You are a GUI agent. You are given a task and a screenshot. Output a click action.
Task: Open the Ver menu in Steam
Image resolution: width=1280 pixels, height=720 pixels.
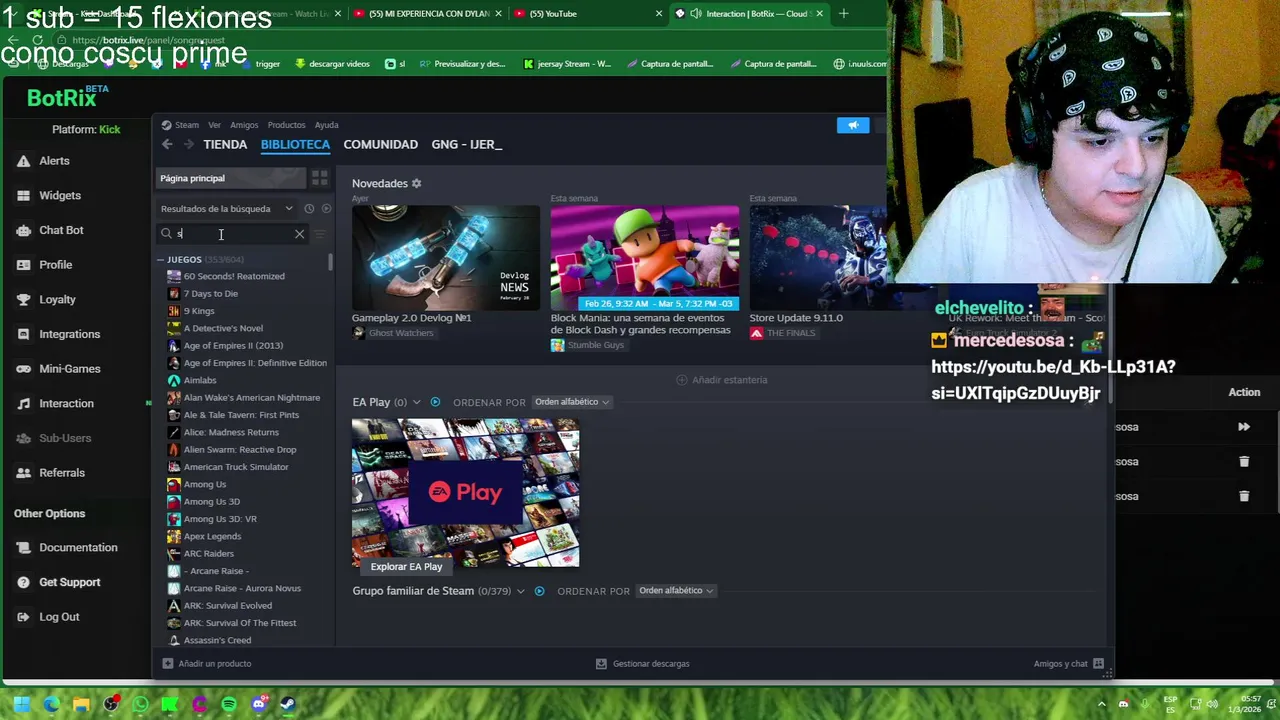[x=214, y=125]
